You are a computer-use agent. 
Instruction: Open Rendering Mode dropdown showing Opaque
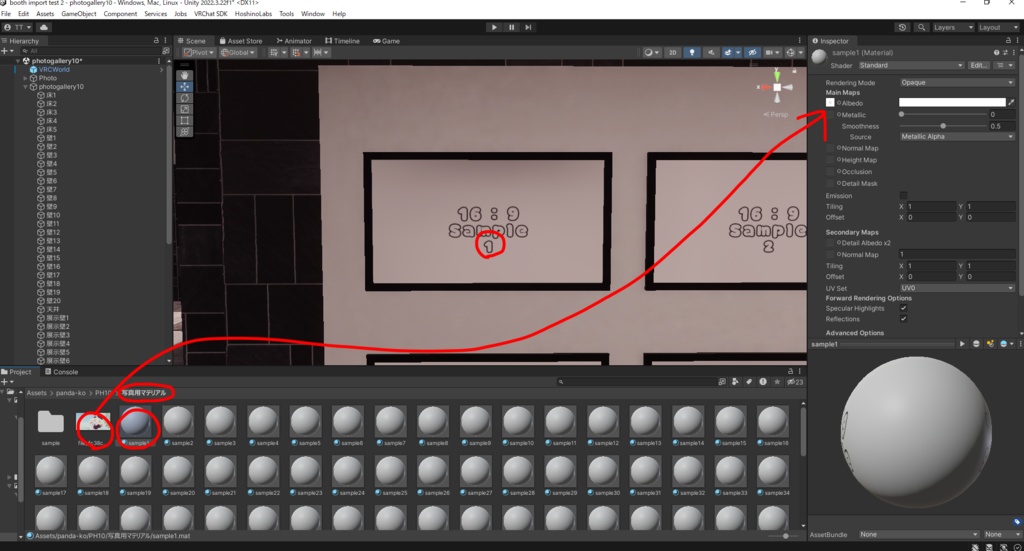pos(957,82)
